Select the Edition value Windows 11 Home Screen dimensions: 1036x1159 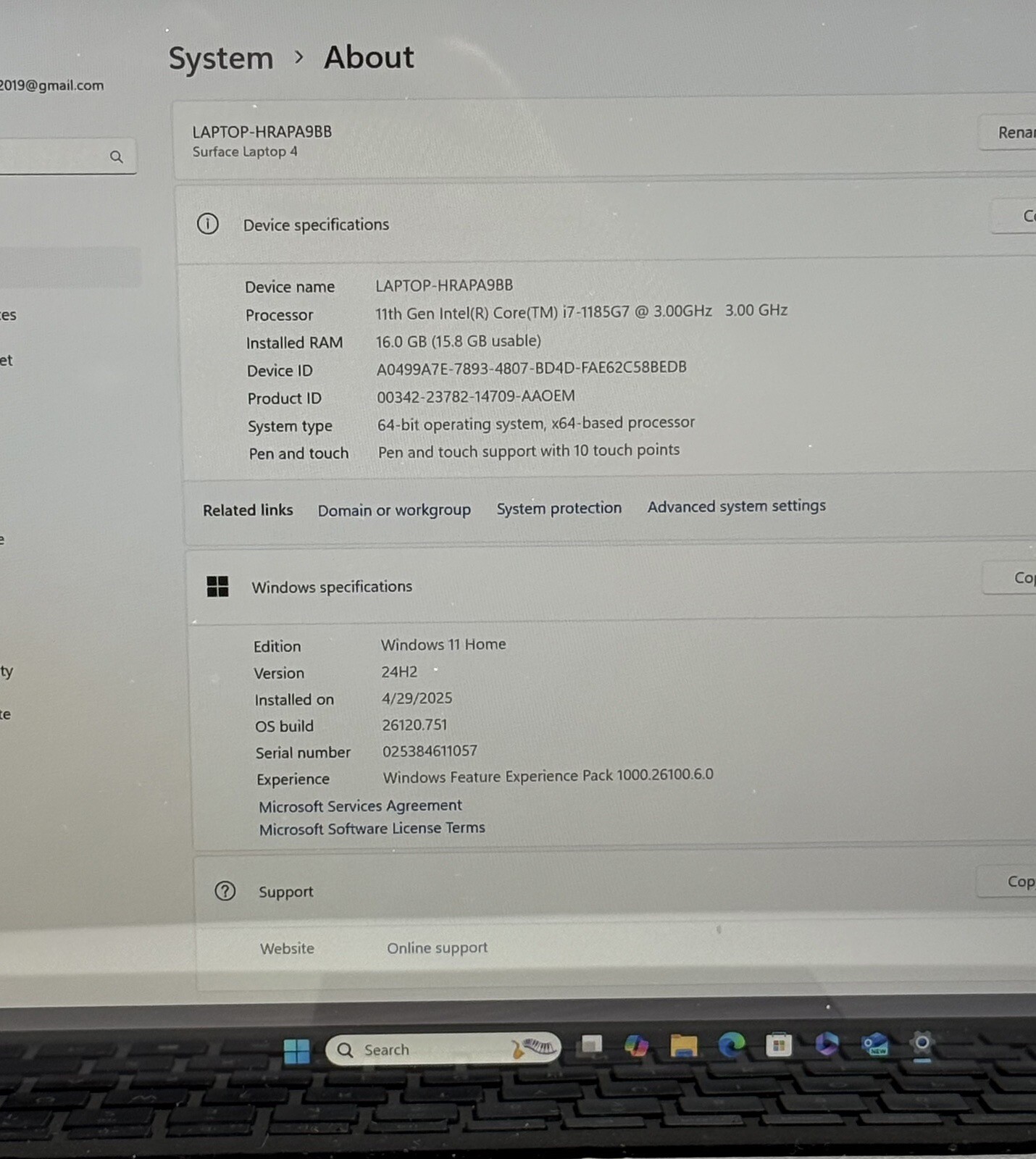click(x=443, y=644)
